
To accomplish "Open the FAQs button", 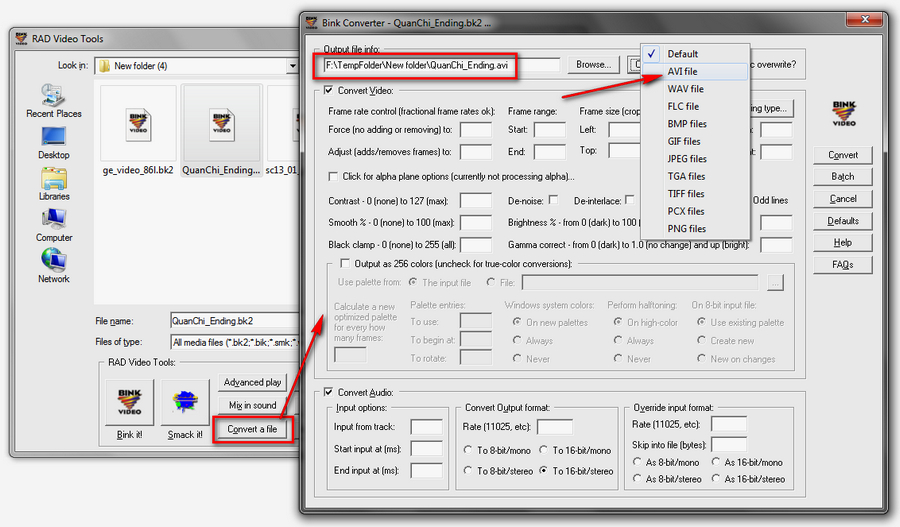I will (x=843, y=265).
